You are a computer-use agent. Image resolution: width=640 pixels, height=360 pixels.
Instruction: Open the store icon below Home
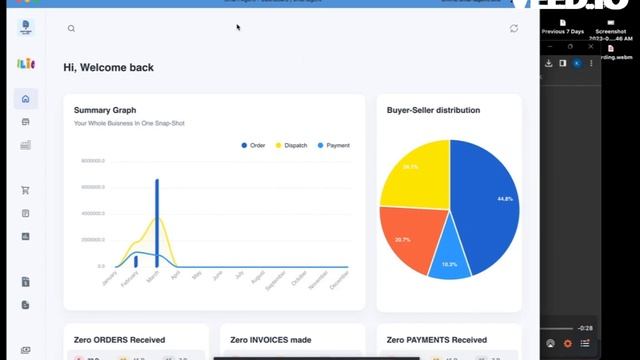coord(26,122)
